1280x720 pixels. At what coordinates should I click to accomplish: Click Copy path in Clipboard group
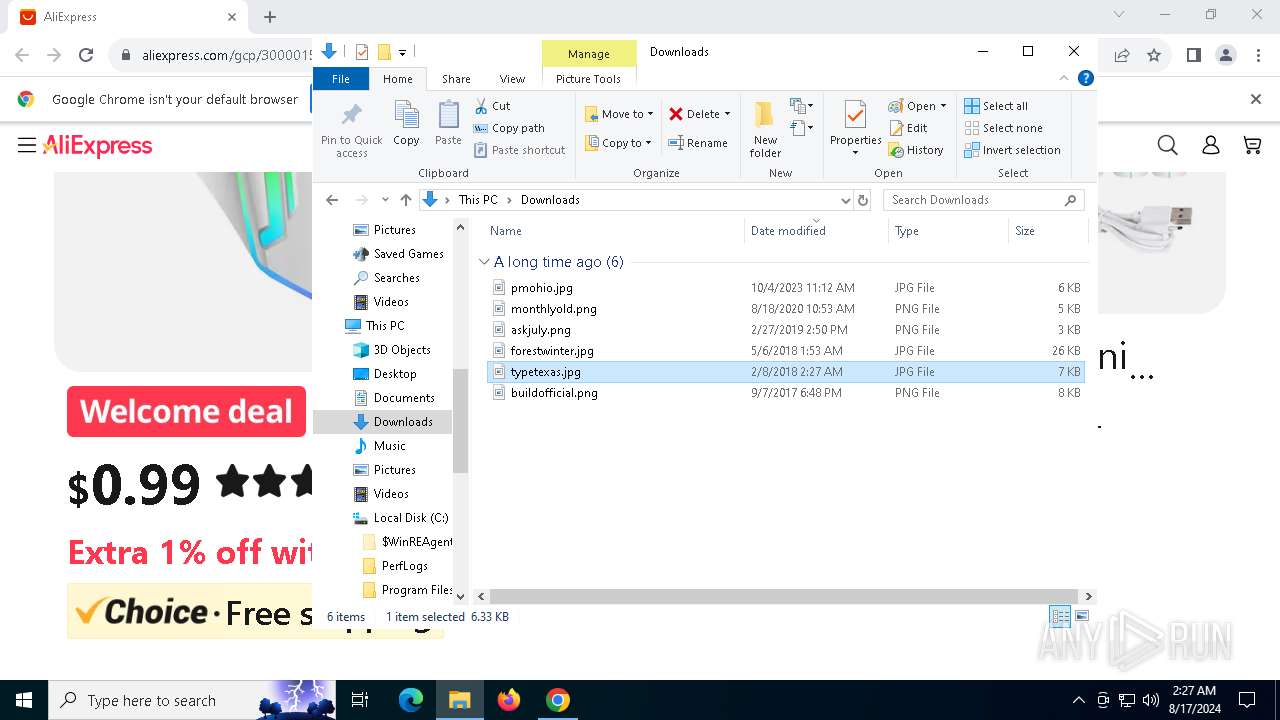(x=509, y=128)
